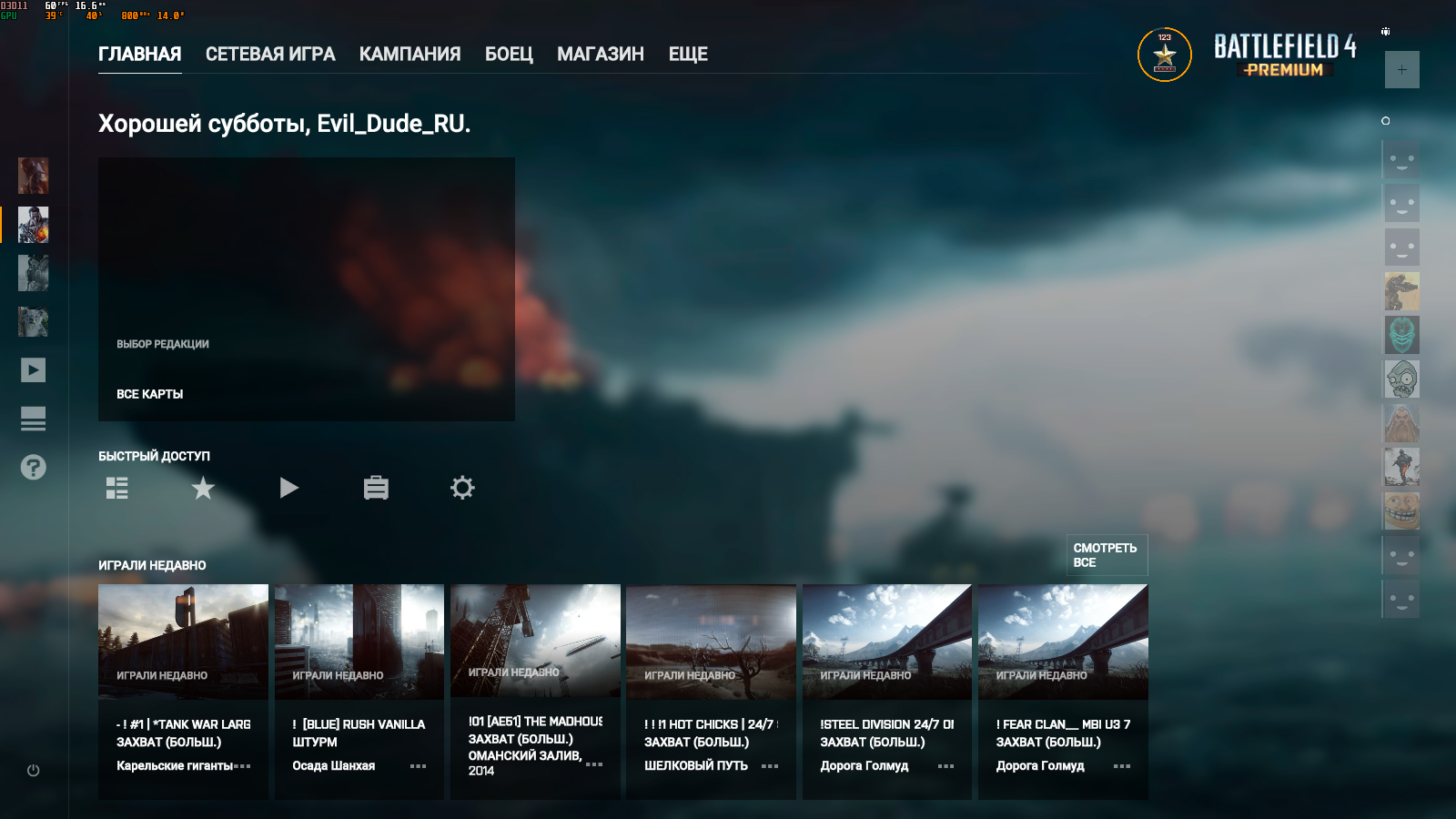Click the play triangle in quick access

(x=289, y=489)
